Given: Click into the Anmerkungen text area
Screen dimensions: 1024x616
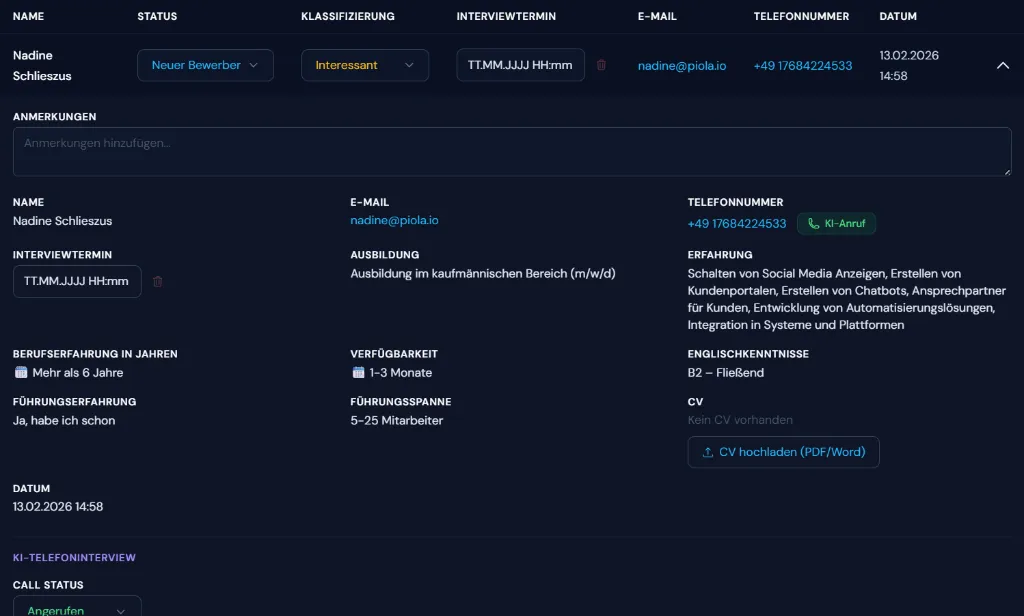Looking at the screenshot, I should (x=512, y=151).
